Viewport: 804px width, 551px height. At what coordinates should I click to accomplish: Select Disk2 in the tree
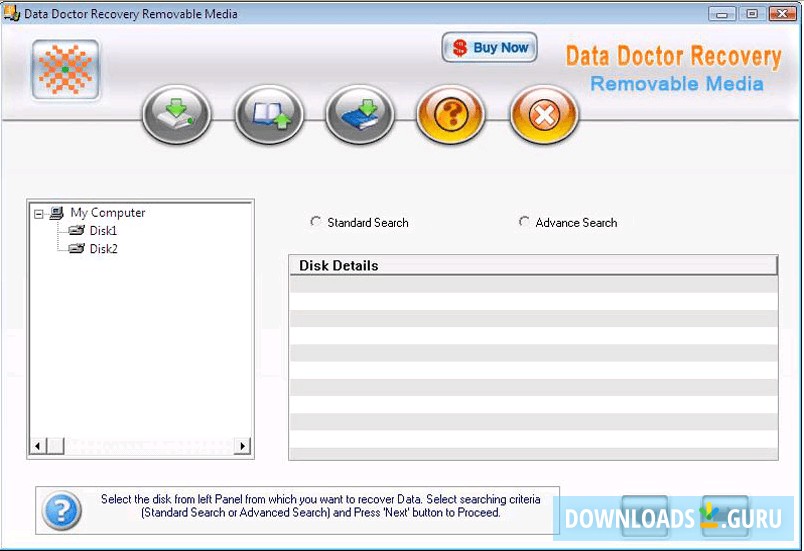coord(103,249)
